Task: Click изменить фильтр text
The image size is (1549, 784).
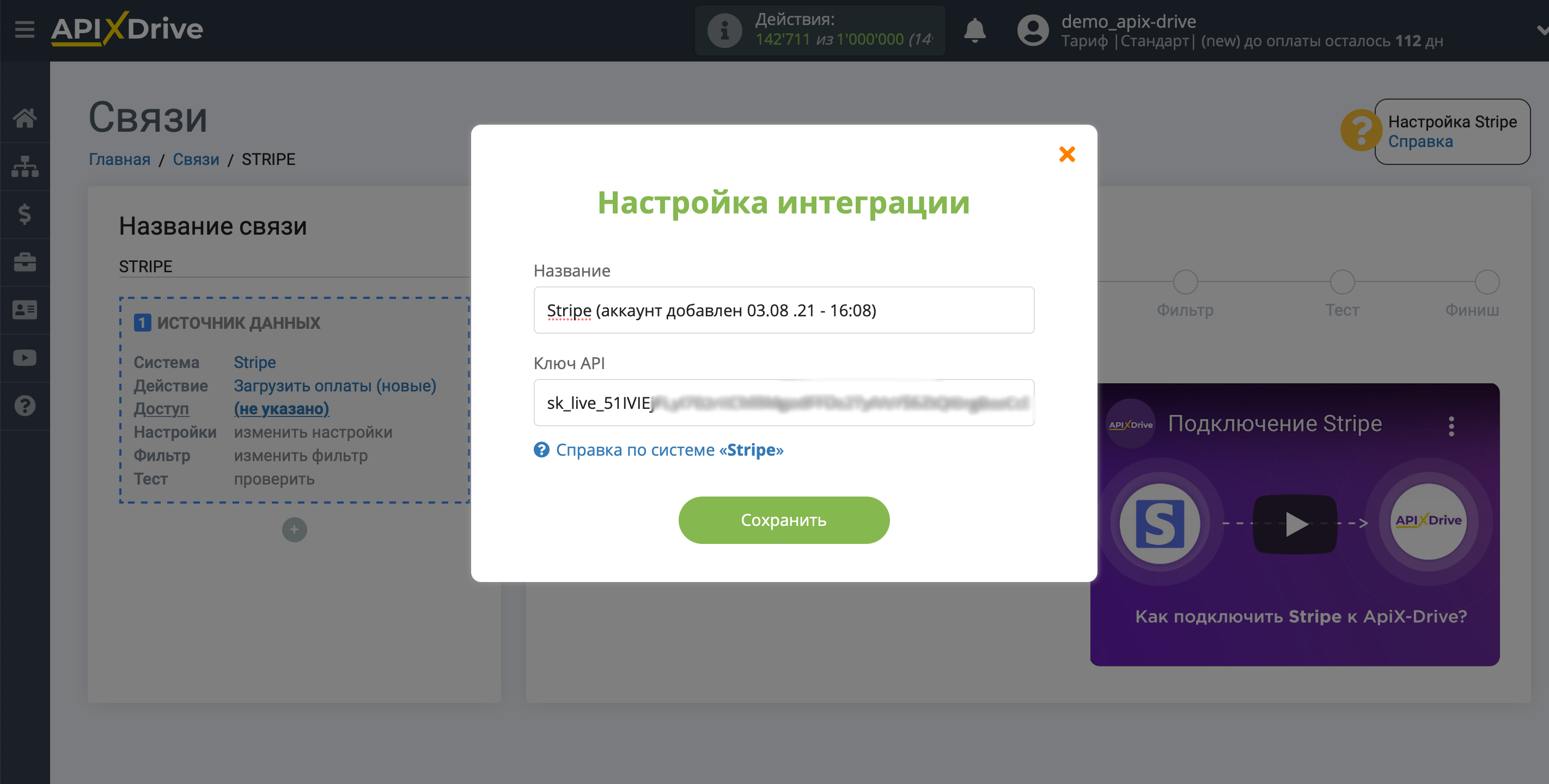Action: tap(301, 456)
